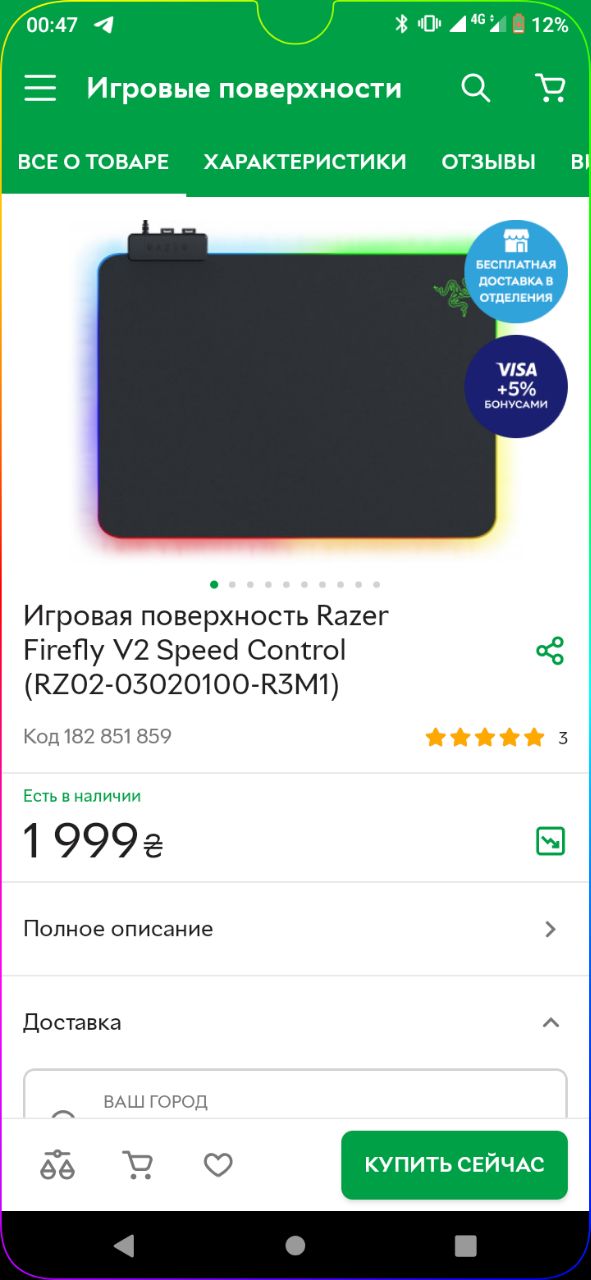Image resolution: width=591 pixels, height=1280 pixels.
Task: Select the ВСЕ О ТОВАРЕ tab
Action: click(x=93, y=162)
